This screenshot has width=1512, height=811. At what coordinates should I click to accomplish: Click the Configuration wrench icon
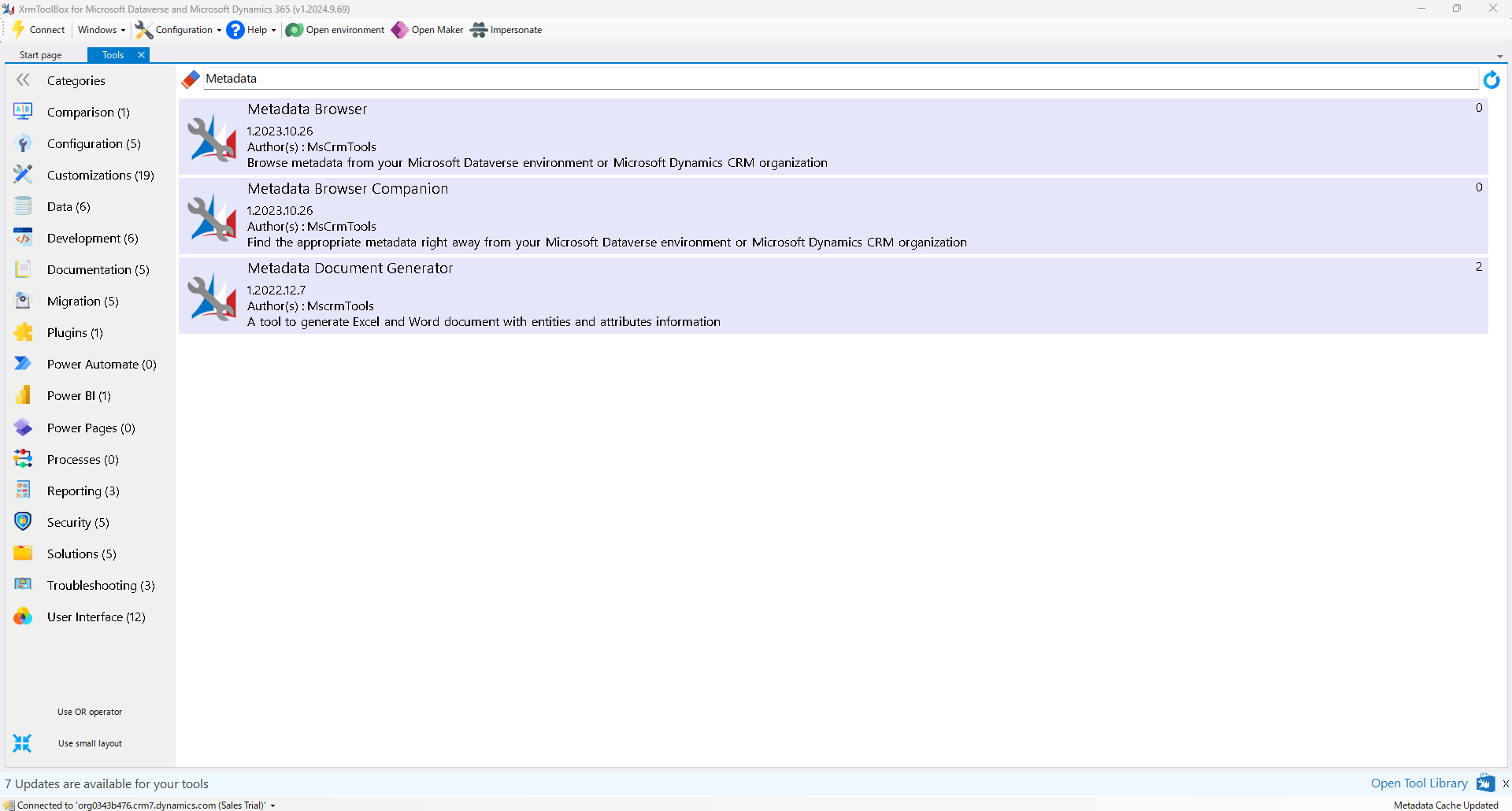[x=143, y=30]
